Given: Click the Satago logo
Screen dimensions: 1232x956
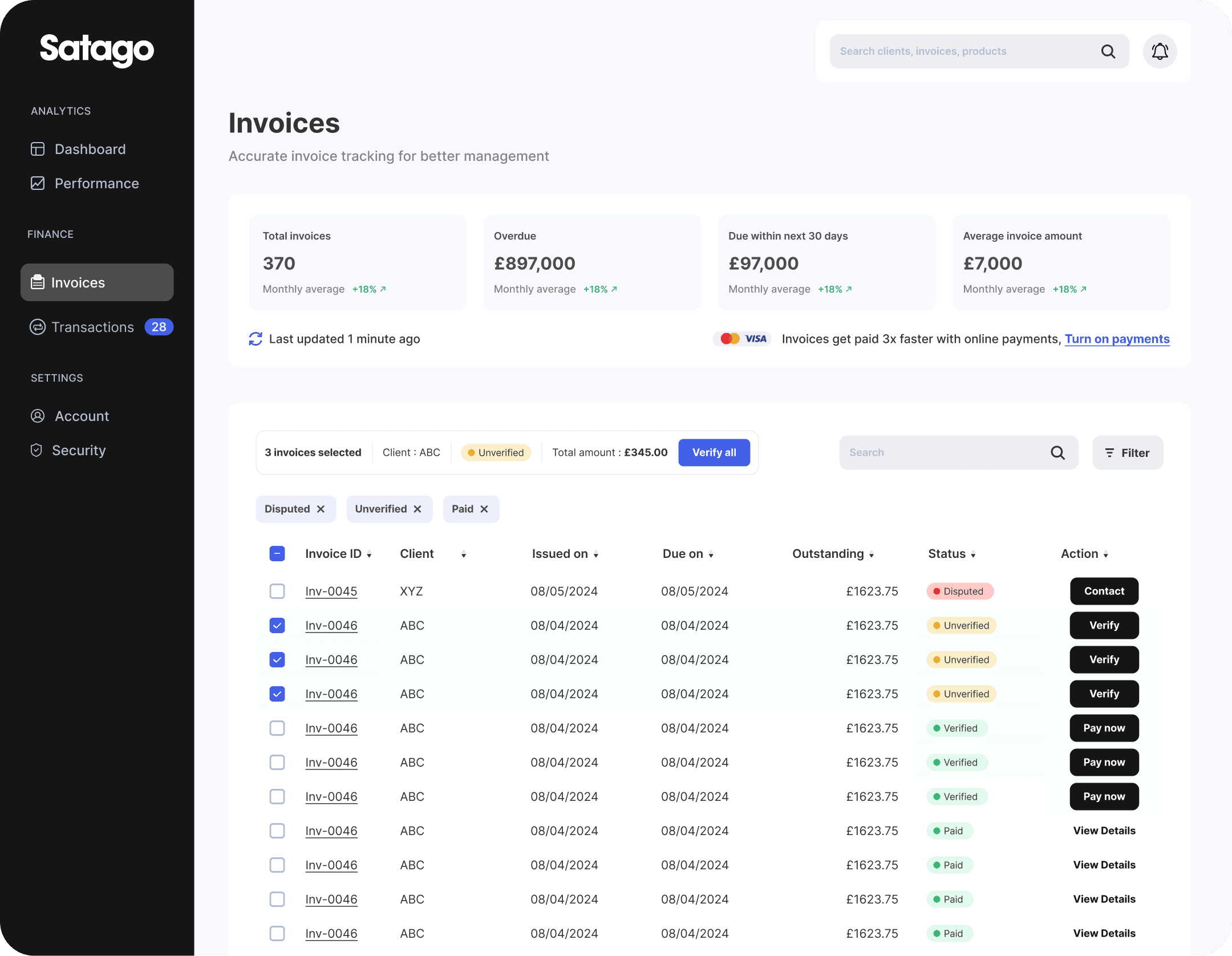Looking at the screenshot, I should tap(97, 50).
